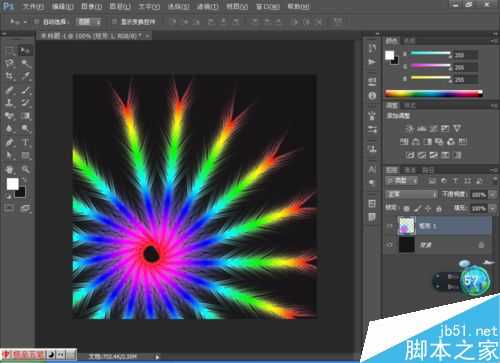Image resolution: width=500 pixels, height=363 pixels.
Task: Toggle lock image pixels brush icon
Action: click(x=418, y=209)
